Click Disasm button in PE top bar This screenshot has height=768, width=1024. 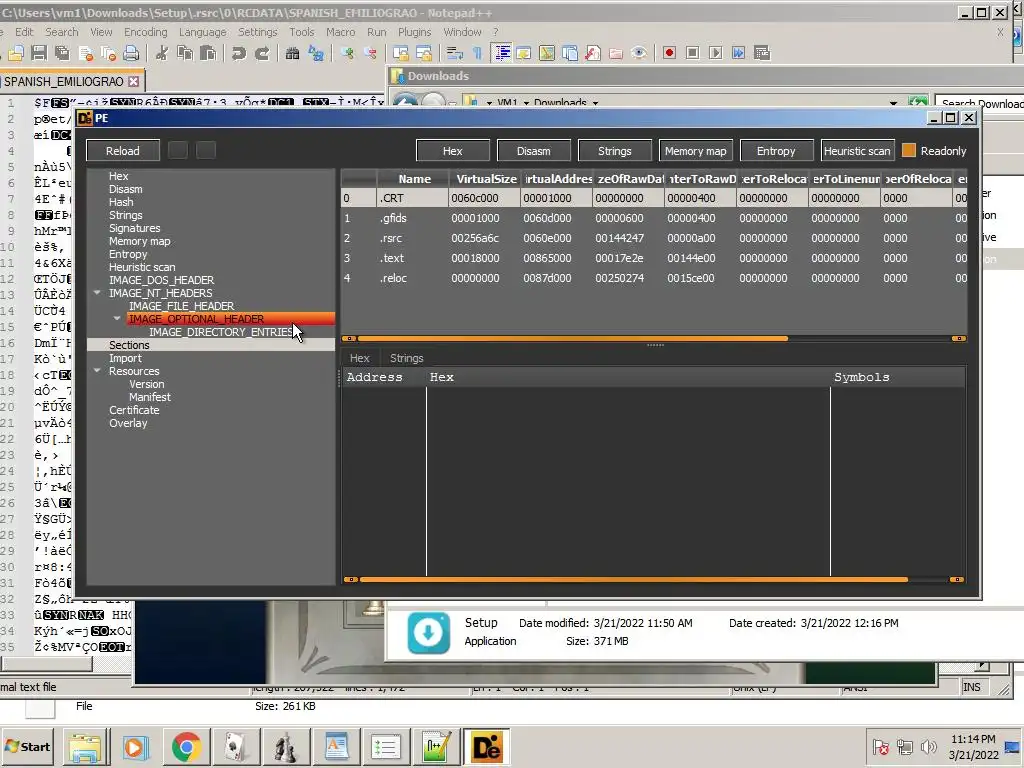534,151
